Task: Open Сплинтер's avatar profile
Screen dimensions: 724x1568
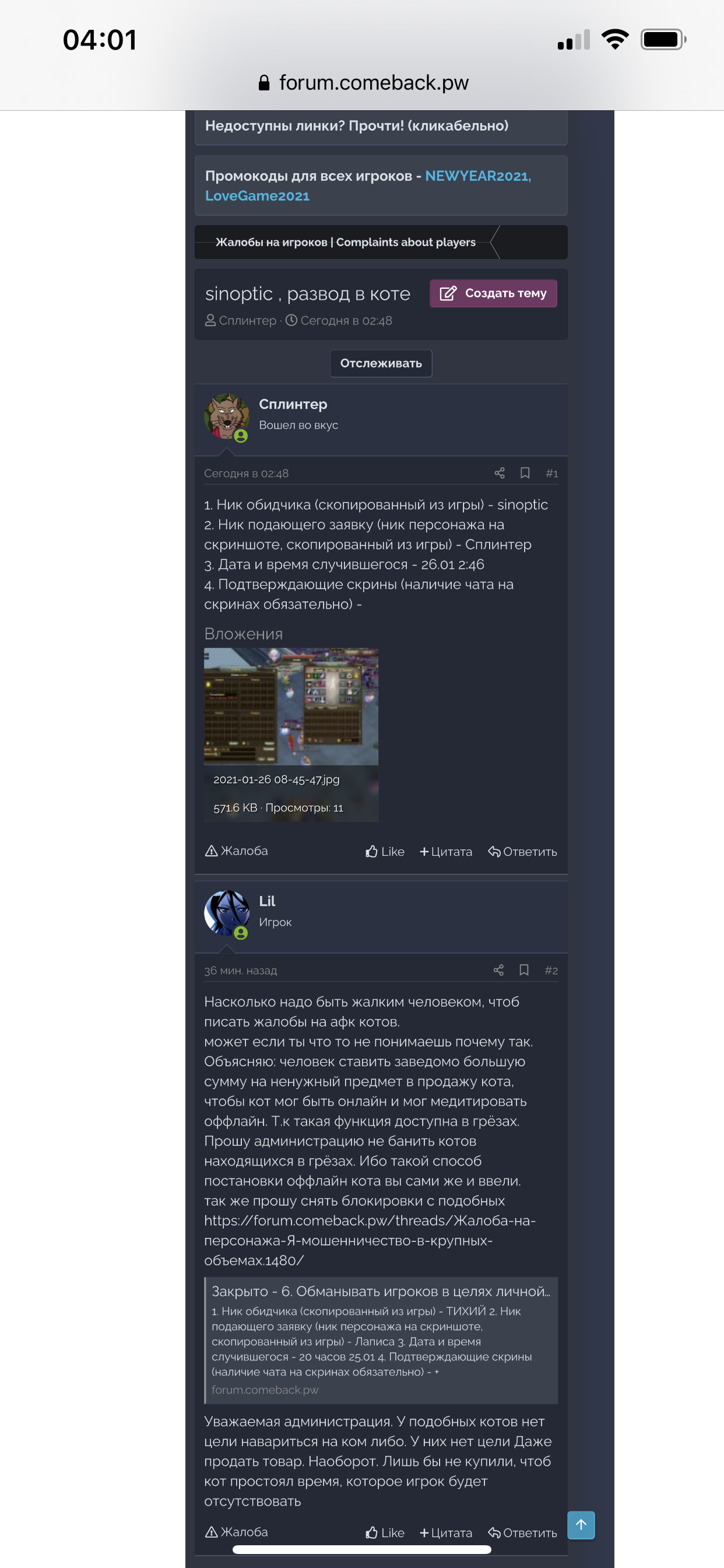Action: coord(226,416)
